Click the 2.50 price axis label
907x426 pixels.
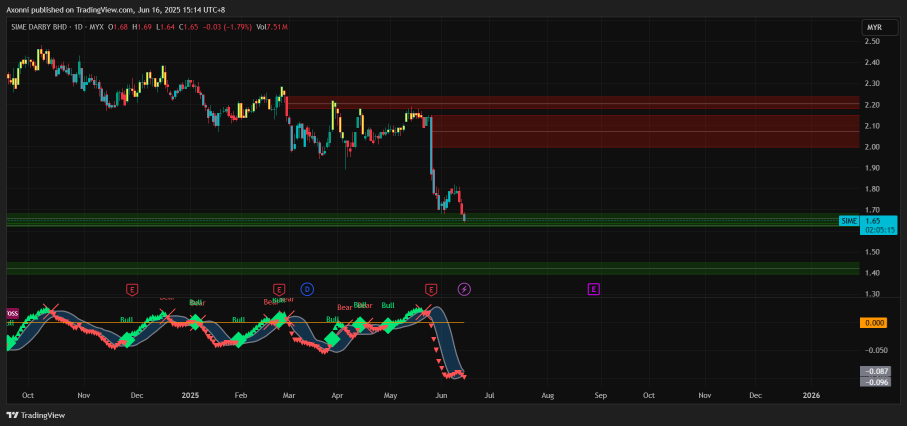pyautogui.click(x=873, y=42)
